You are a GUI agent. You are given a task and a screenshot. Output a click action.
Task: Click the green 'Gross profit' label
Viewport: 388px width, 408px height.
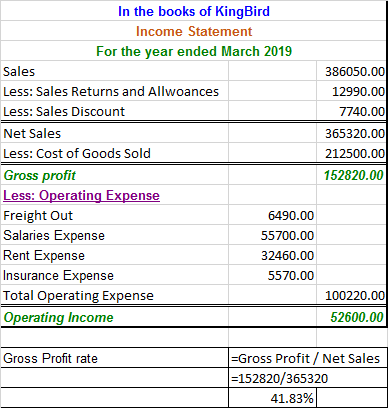pos(39,175)
